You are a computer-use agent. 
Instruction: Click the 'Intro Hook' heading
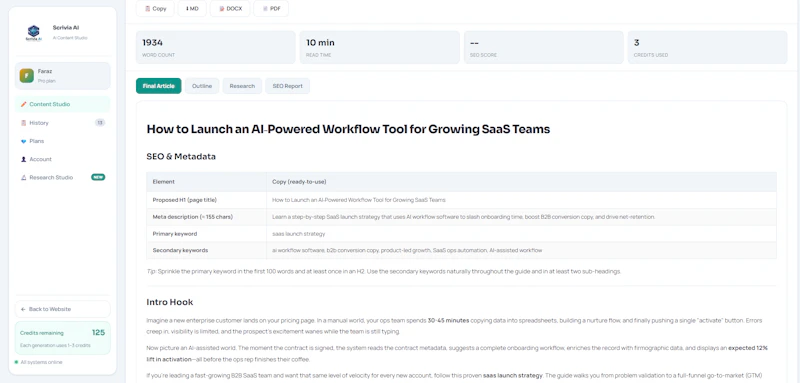(170, 302)
